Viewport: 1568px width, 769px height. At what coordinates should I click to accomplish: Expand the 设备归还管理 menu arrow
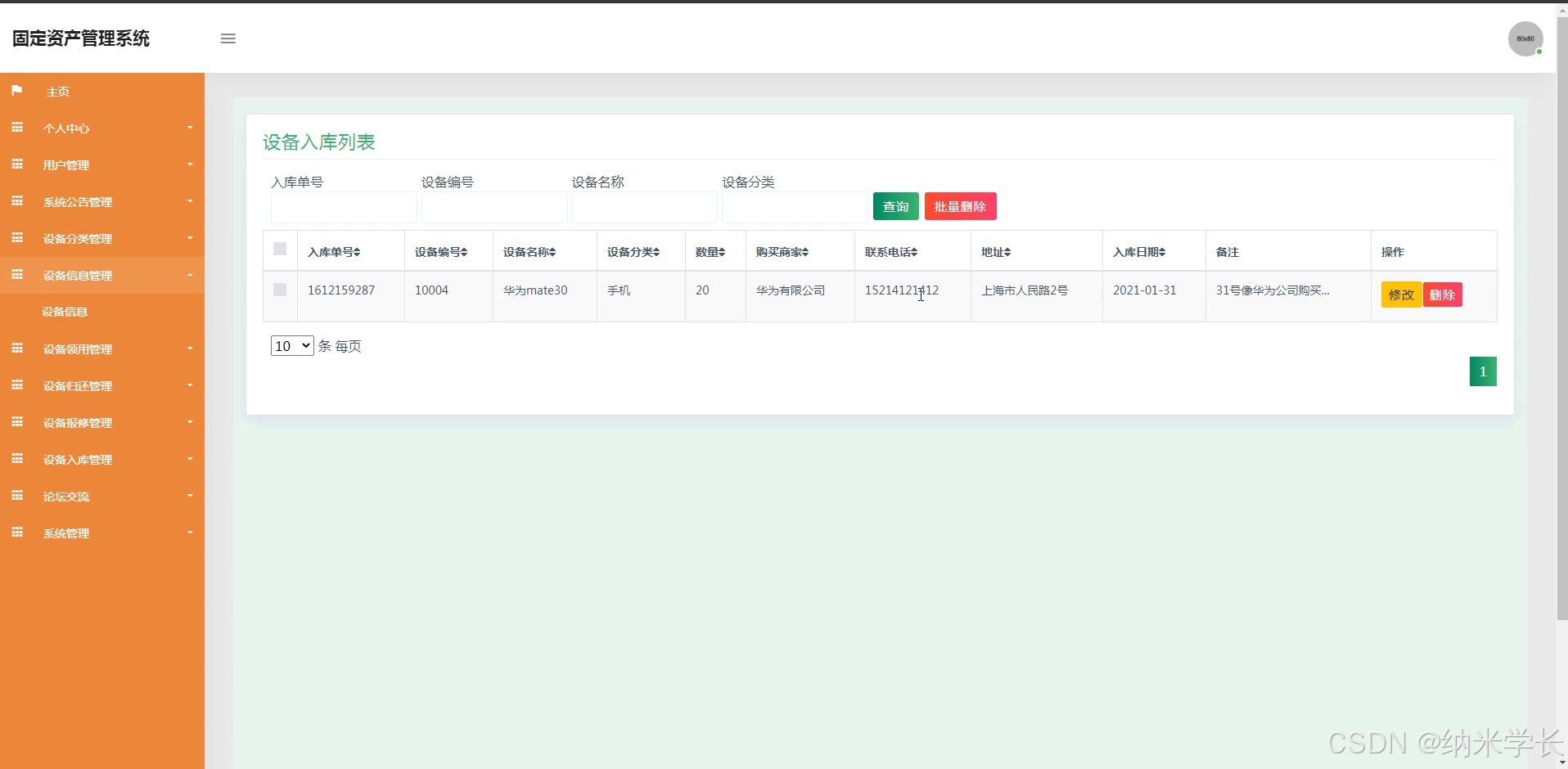tap(190, 385)
